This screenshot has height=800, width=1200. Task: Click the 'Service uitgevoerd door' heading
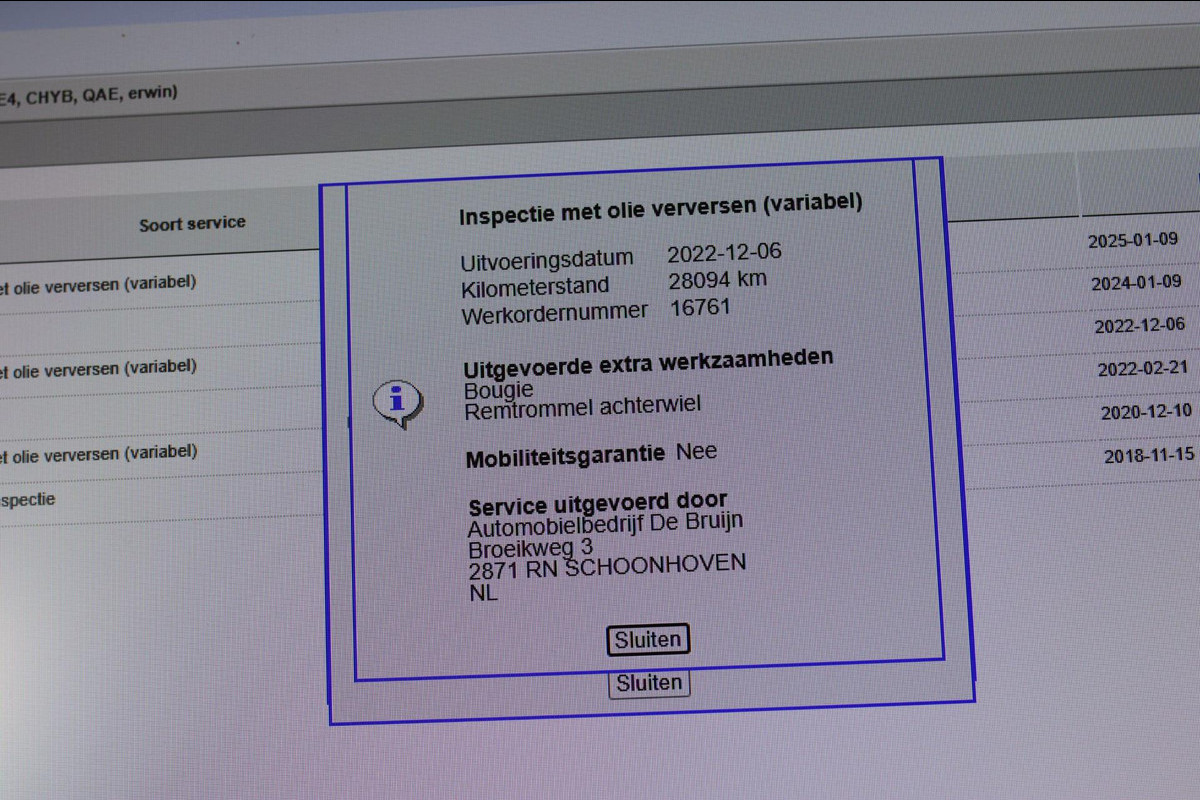tap(598, 503)
